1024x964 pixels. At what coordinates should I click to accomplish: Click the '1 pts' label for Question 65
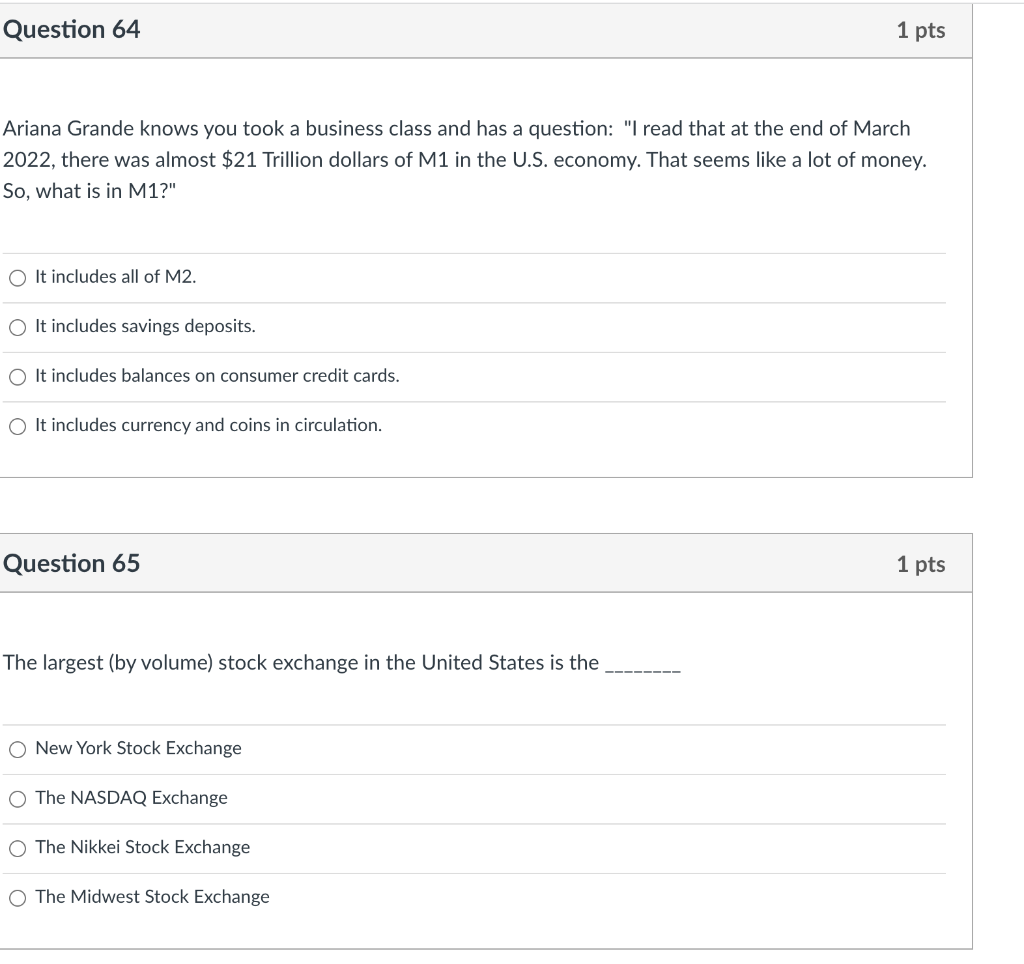920,565
